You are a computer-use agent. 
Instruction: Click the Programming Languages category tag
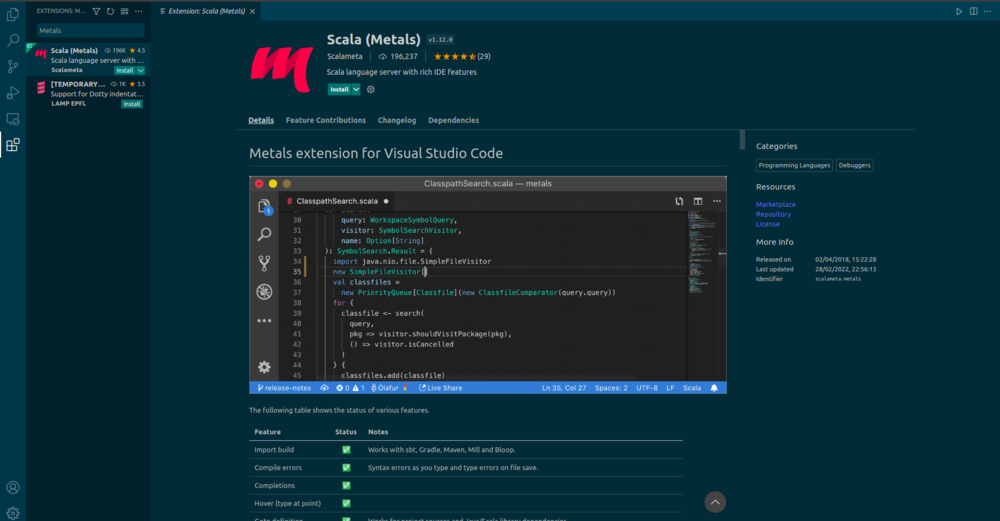(794, 165)
